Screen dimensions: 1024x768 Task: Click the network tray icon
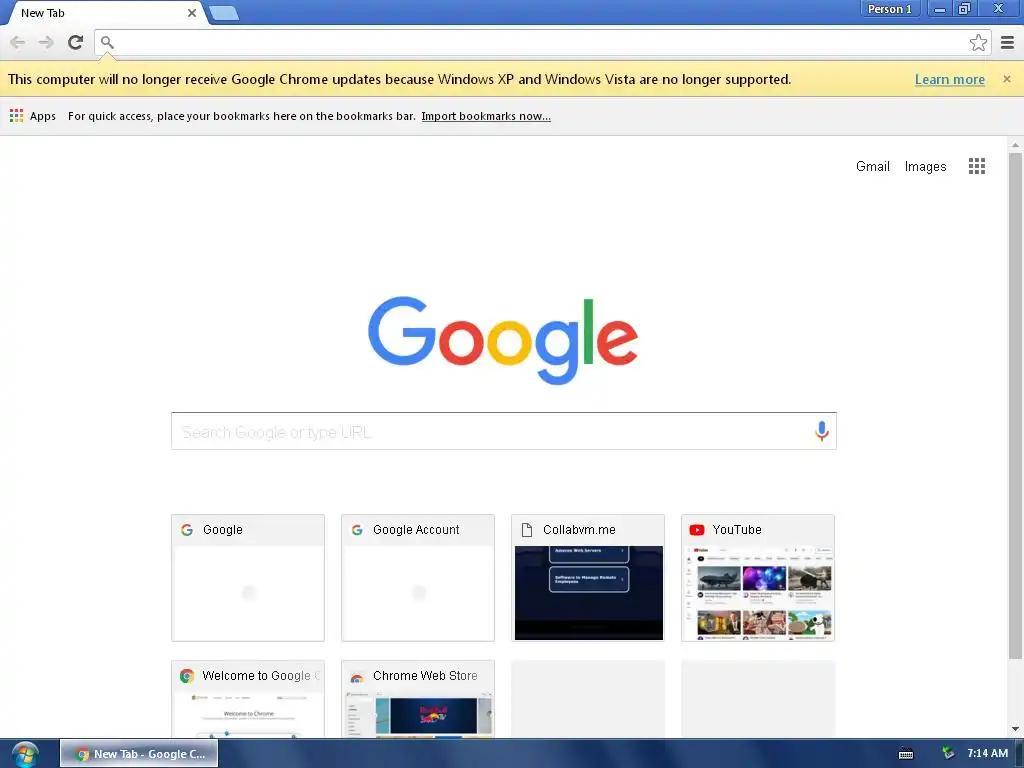pos(948,753)
